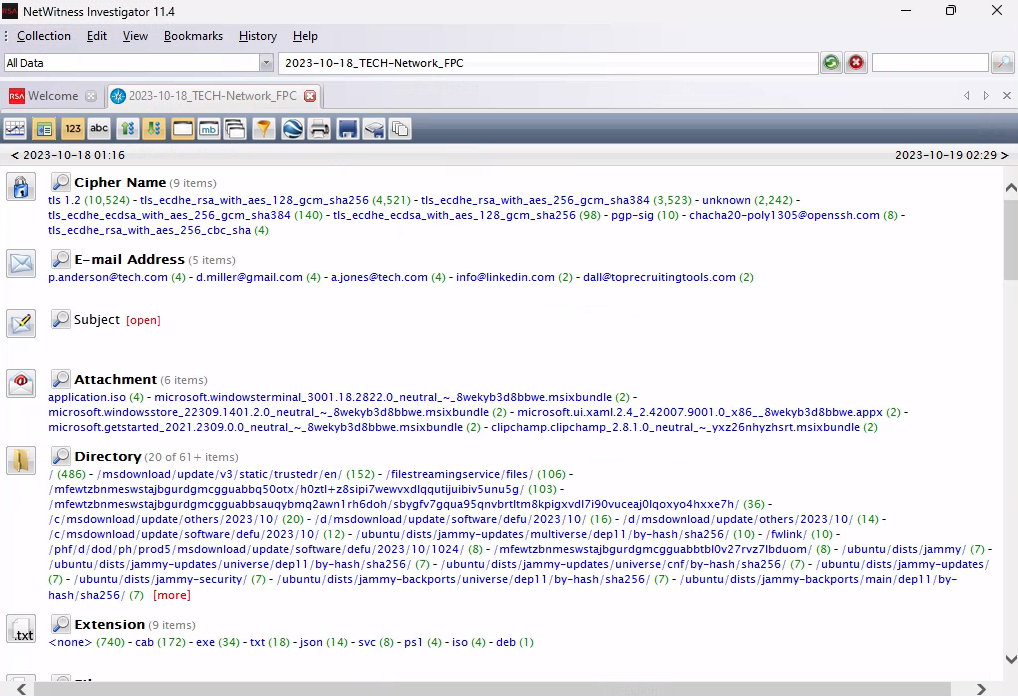The width and height of the screenshot is (1018, 696).
Task: Close the 2023-10-18_TECH-Network_FPC tab
Action: pyautogui.click(x=310, y=96)
